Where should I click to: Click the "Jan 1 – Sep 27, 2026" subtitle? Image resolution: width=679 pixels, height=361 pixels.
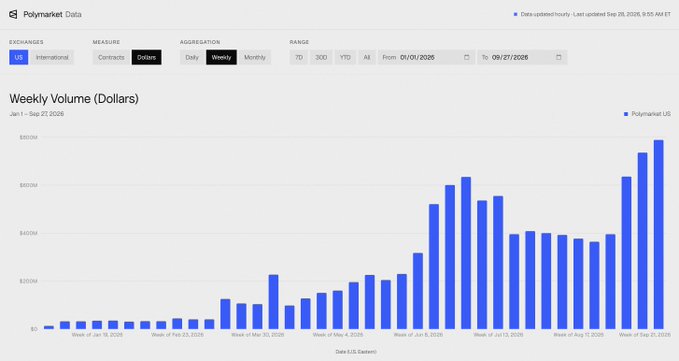click(x=37, y=114)
